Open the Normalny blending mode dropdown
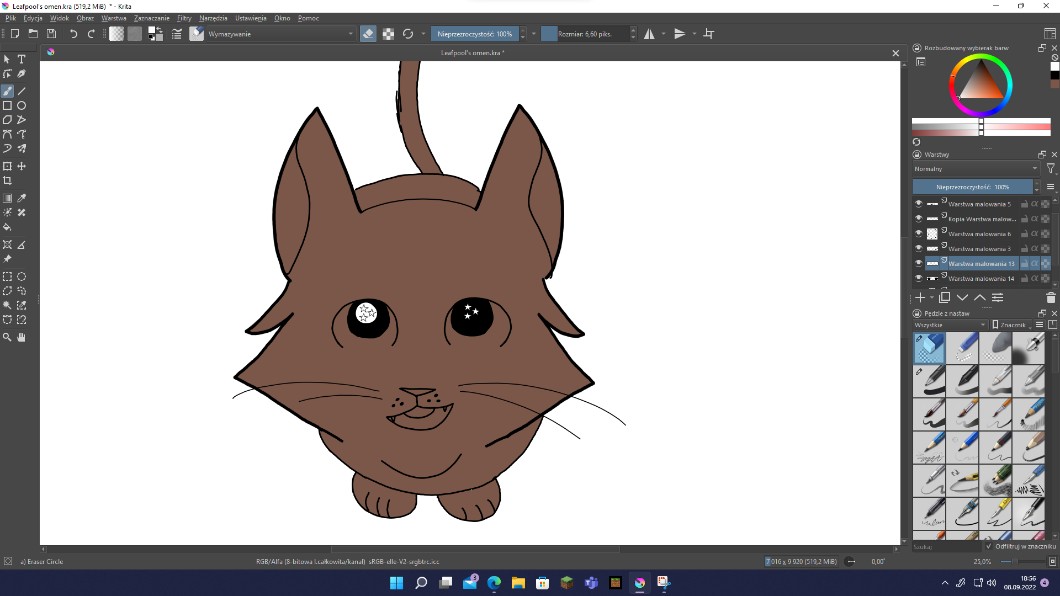The height and width of the screenshot is (596, 1060). pyautogui.click(x=975, y=169)
